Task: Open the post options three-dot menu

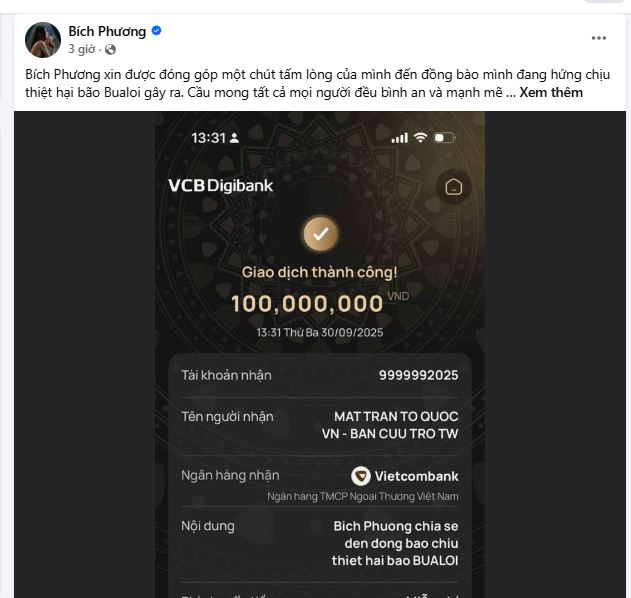Action: [x=598, y=38]
